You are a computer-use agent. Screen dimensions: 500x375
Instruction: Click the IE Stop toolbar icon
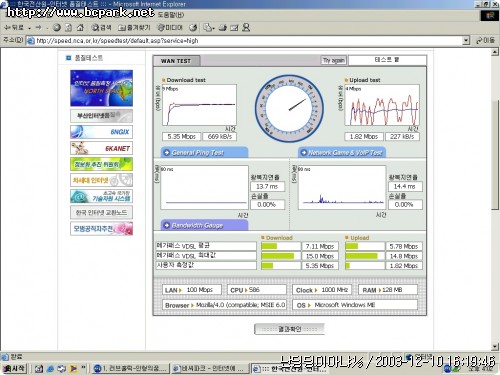[x=57, y=28]
